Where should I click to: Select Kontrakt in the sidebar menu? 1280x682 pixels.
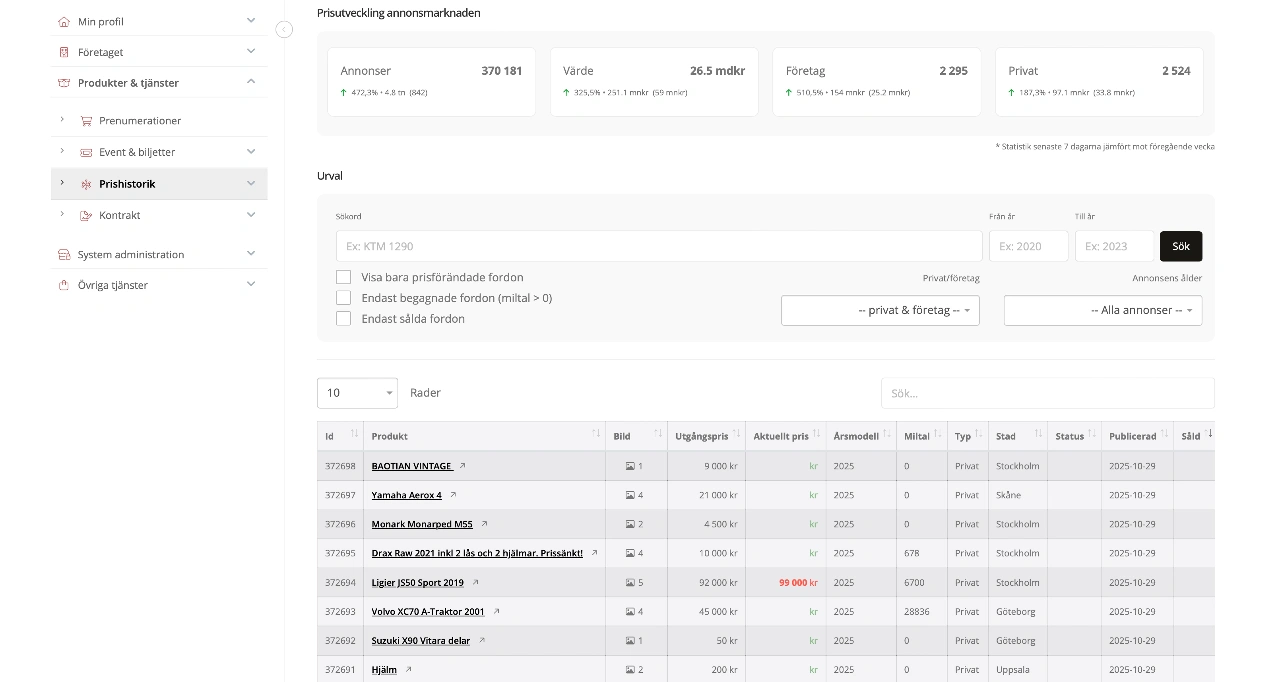pos(119,215)
